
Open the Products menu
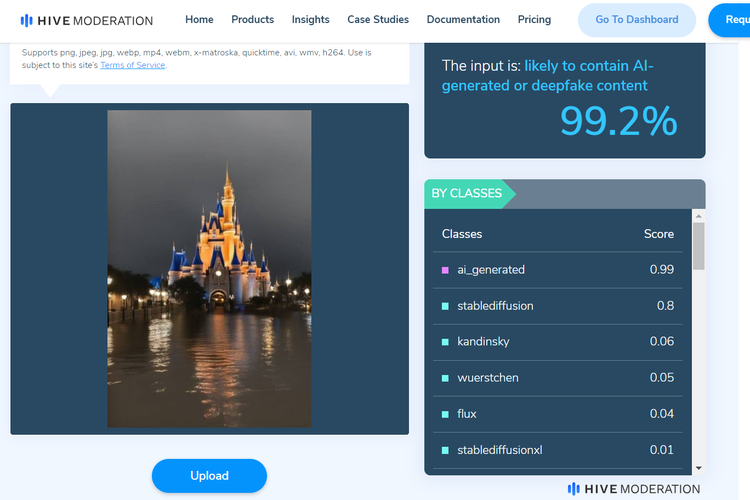(x=252, y=19)
